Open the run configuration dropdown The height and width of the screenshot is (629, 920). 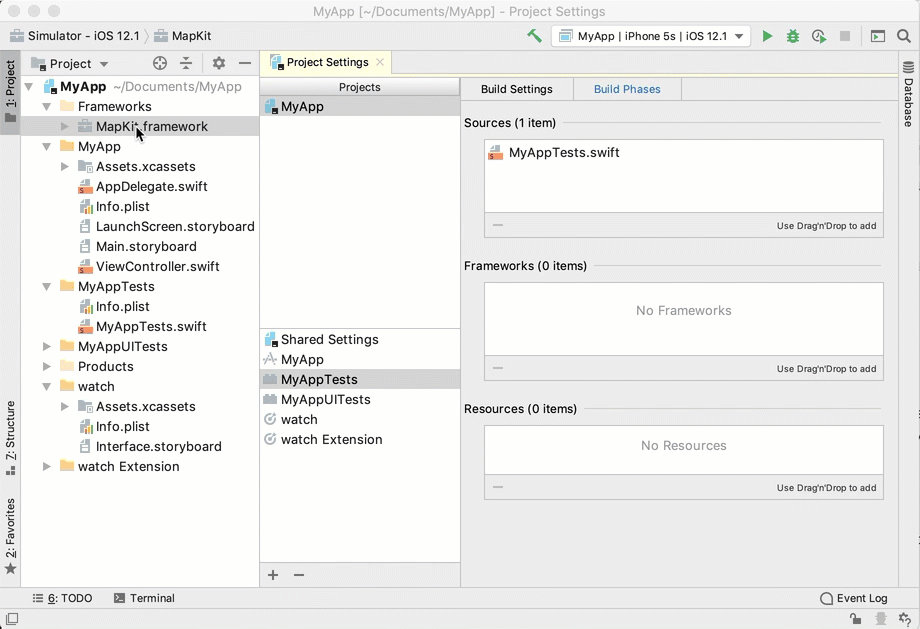click(x=651, y=36)
